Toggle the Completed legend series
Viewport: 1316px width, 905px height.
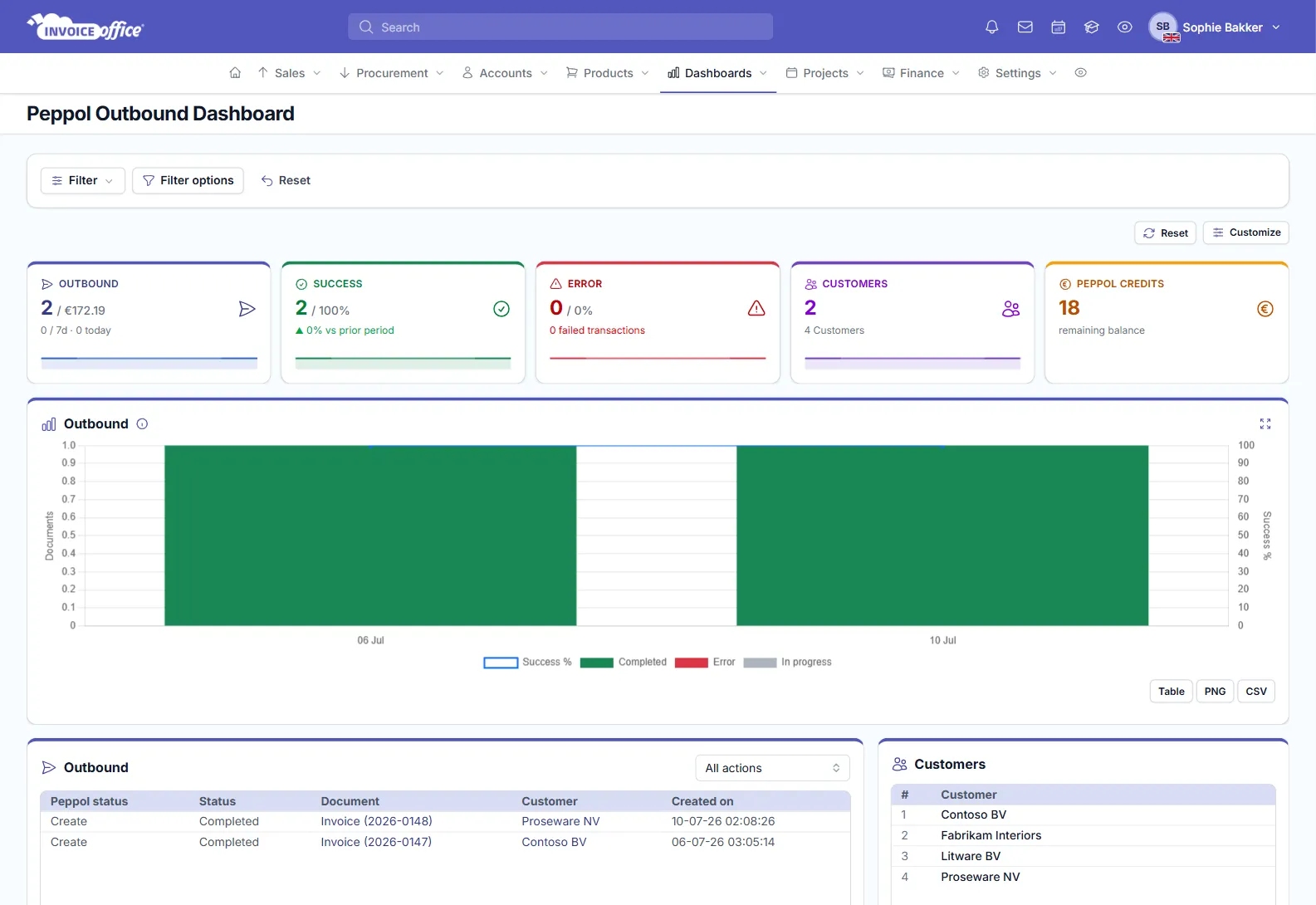pos(623,663)
